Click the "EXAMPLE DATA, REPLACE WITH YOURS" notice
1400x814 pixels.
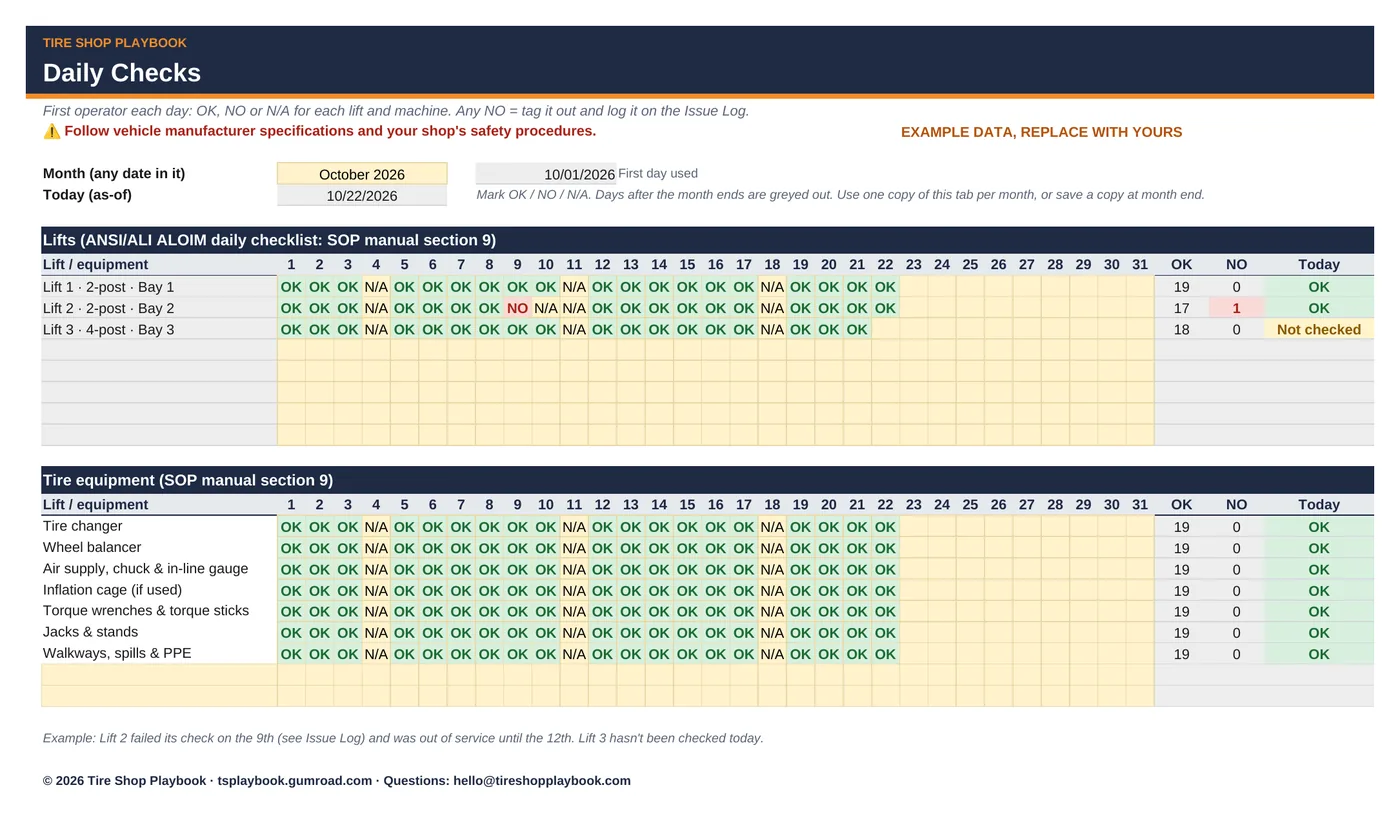click(1041, 132)
